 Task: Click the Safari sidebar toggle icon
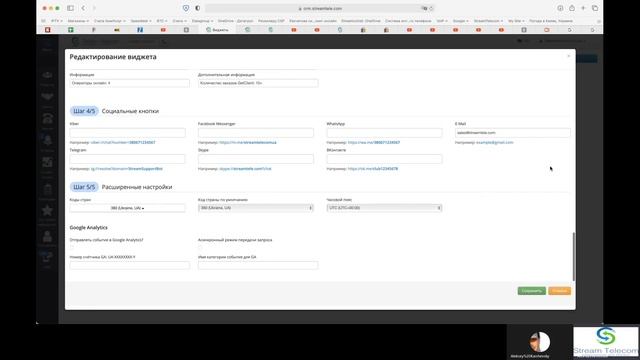pos(70,8)
